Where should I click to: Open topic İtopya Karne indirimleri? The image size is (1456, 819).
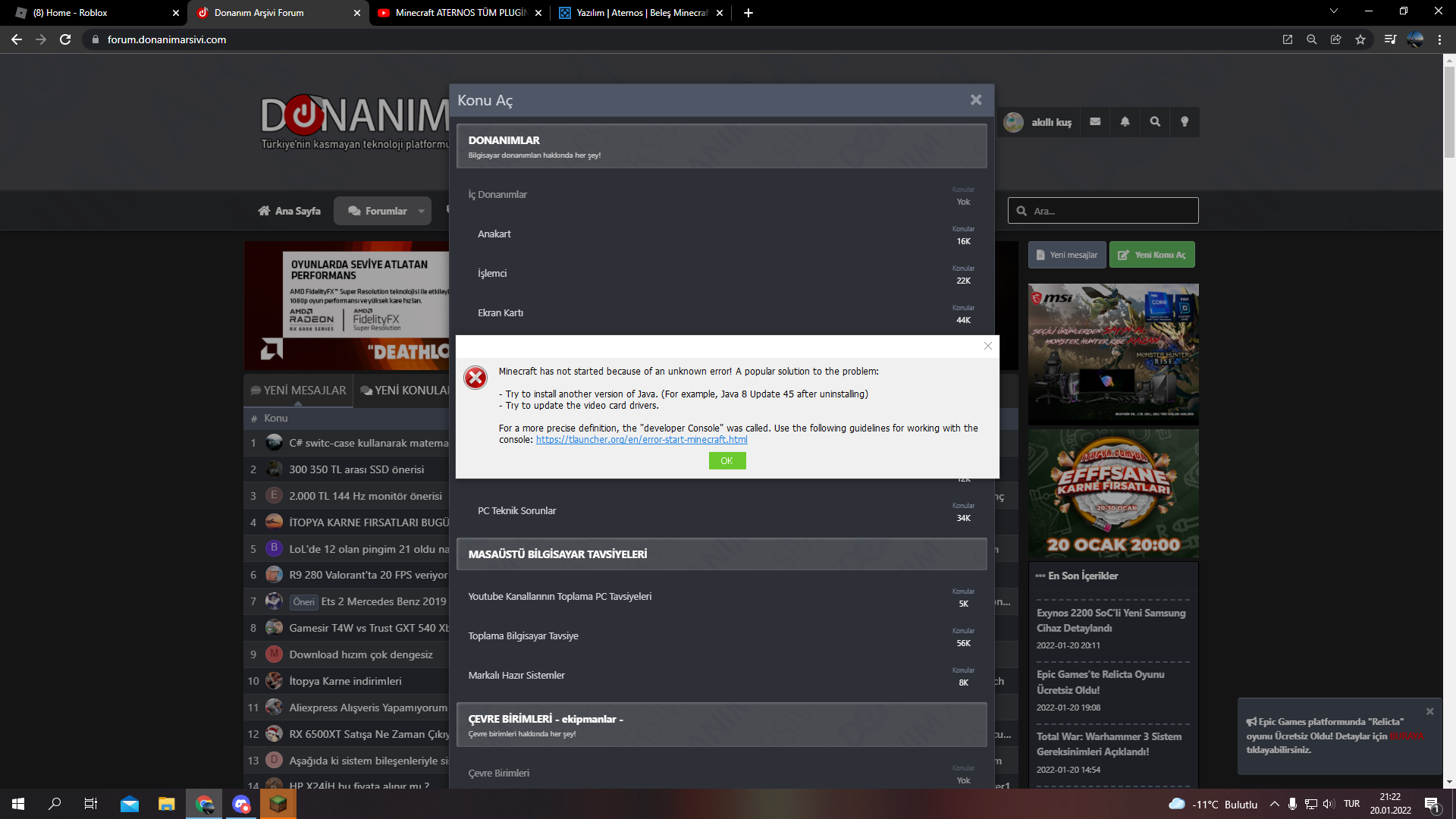pyautogui.click(x=345, y=681)
